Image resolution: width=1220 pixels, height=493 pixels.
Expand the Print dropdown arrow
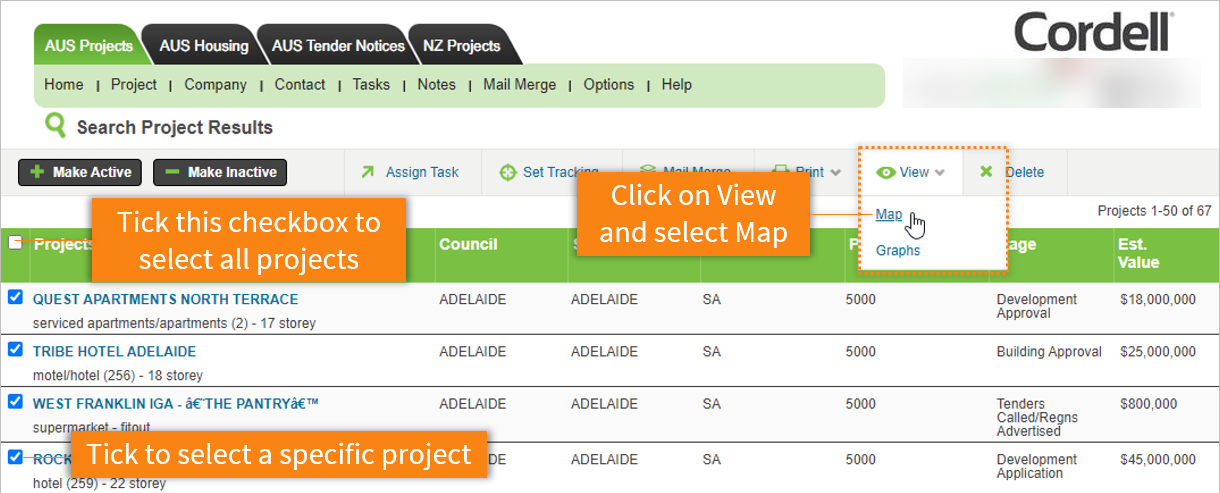click(x=835, y=173)
